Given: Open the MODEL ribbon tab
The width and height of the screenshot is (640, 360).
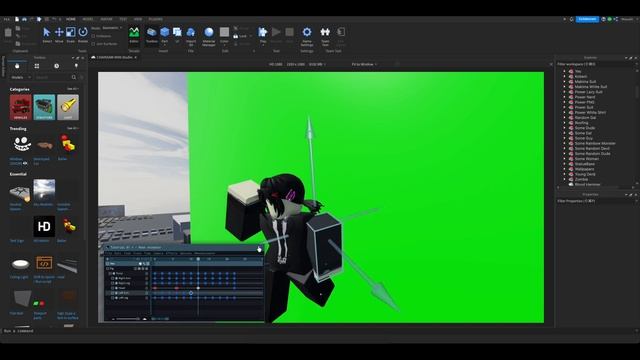Looking at the screenshot, I should click(x=88, y=19).
